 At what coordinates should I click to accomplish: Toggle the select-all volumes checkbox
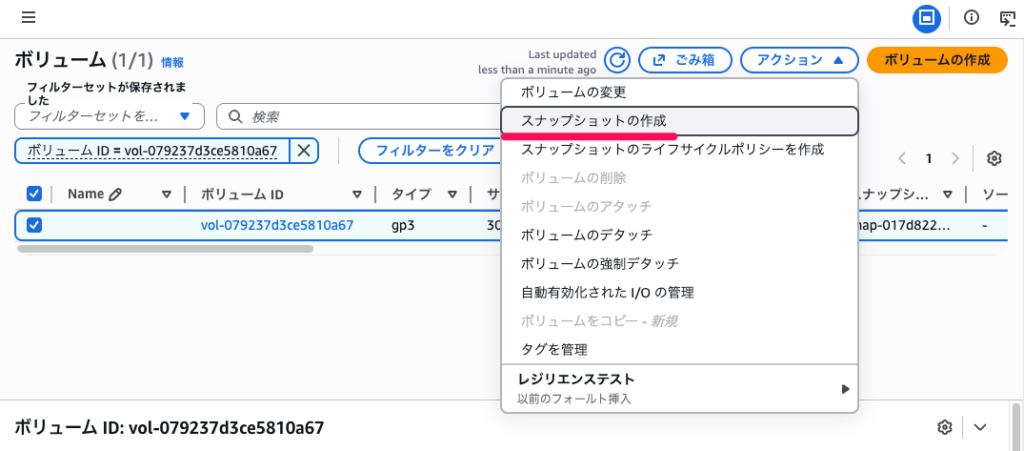click(x=34, y=194)
